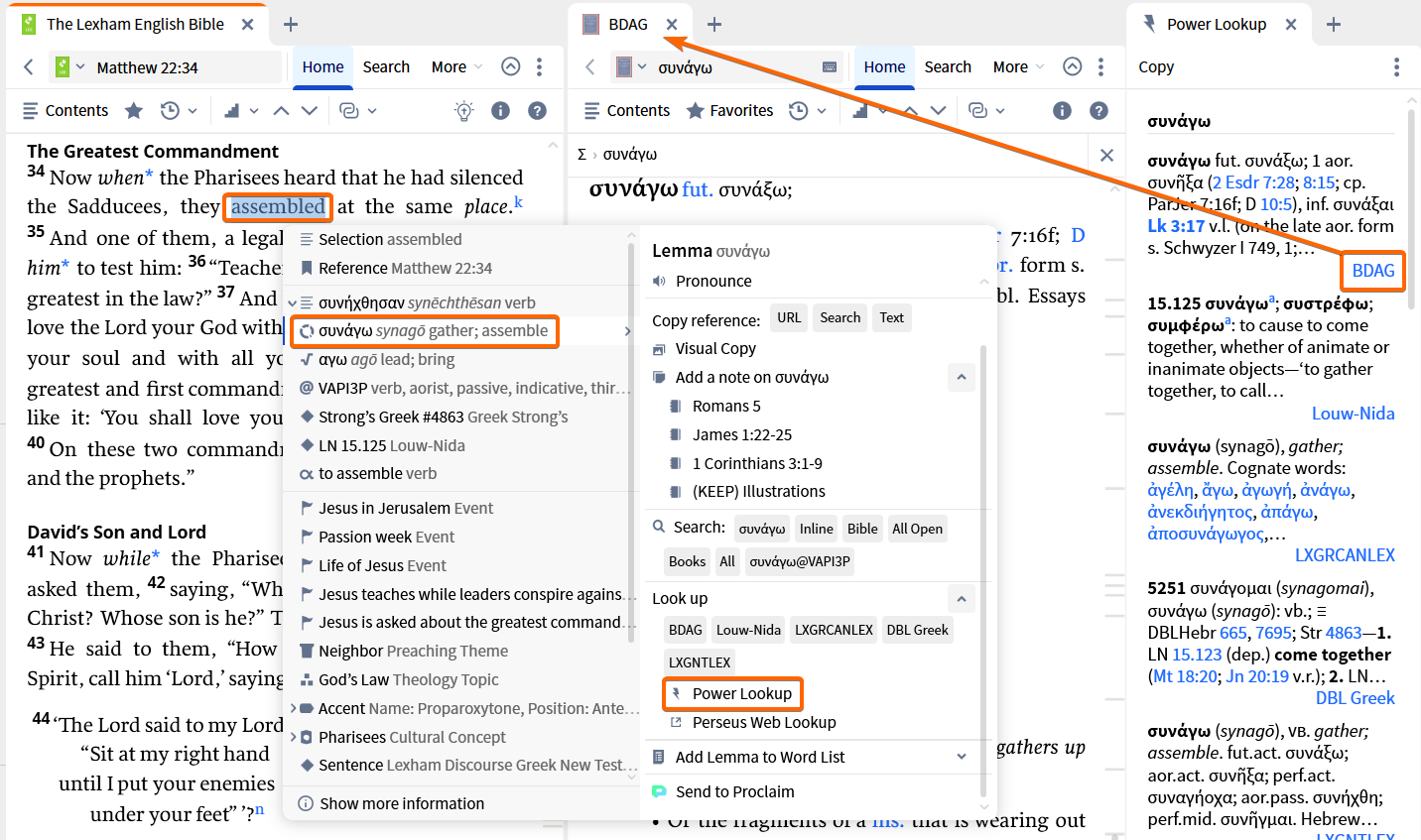Open Power Lookup from Look up list
The image size is (1421, 840).
[732, 693]
